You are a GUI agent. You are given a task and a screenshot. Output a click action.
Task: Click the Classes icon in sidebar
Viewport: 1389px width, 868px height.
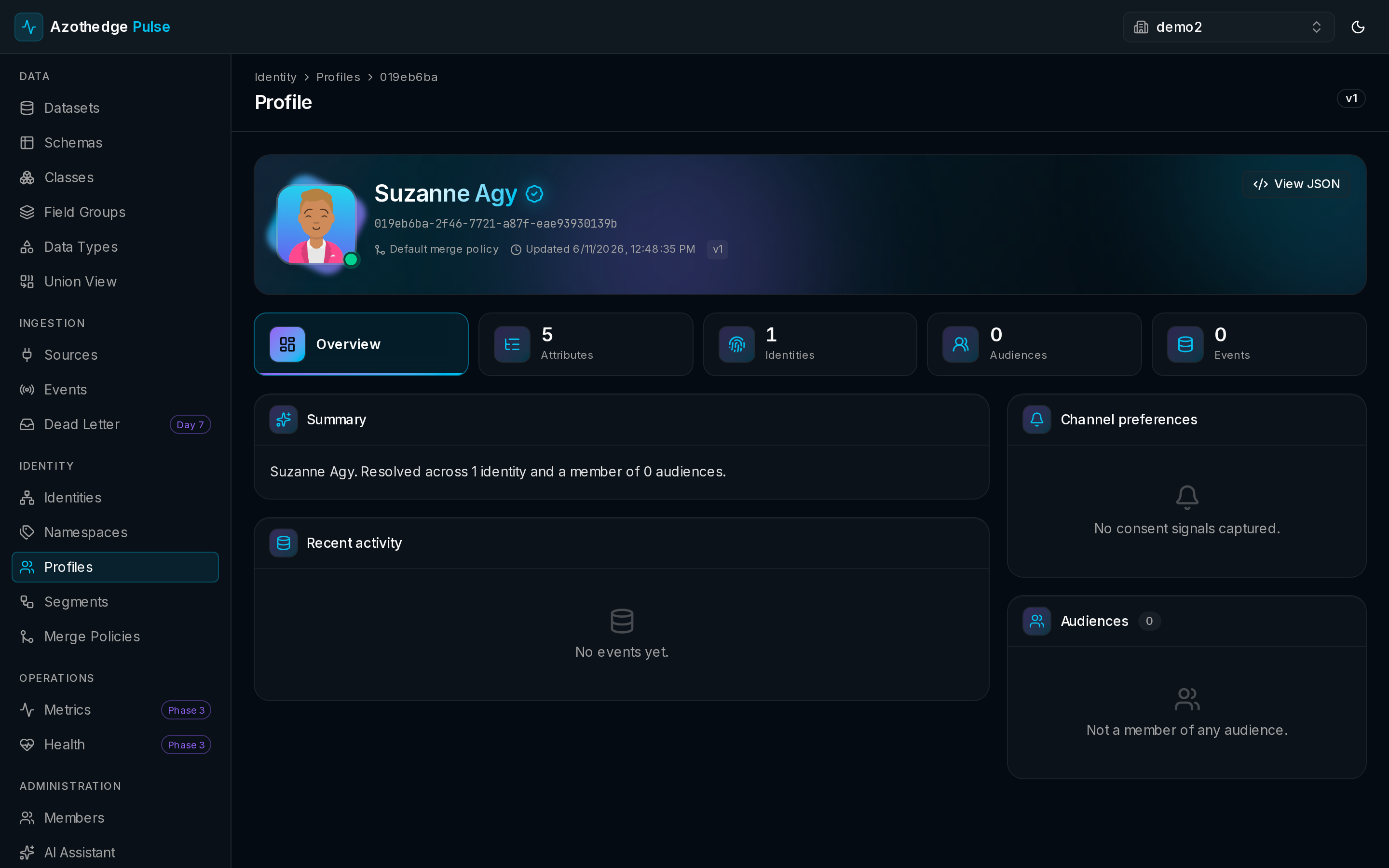point(27,177)
